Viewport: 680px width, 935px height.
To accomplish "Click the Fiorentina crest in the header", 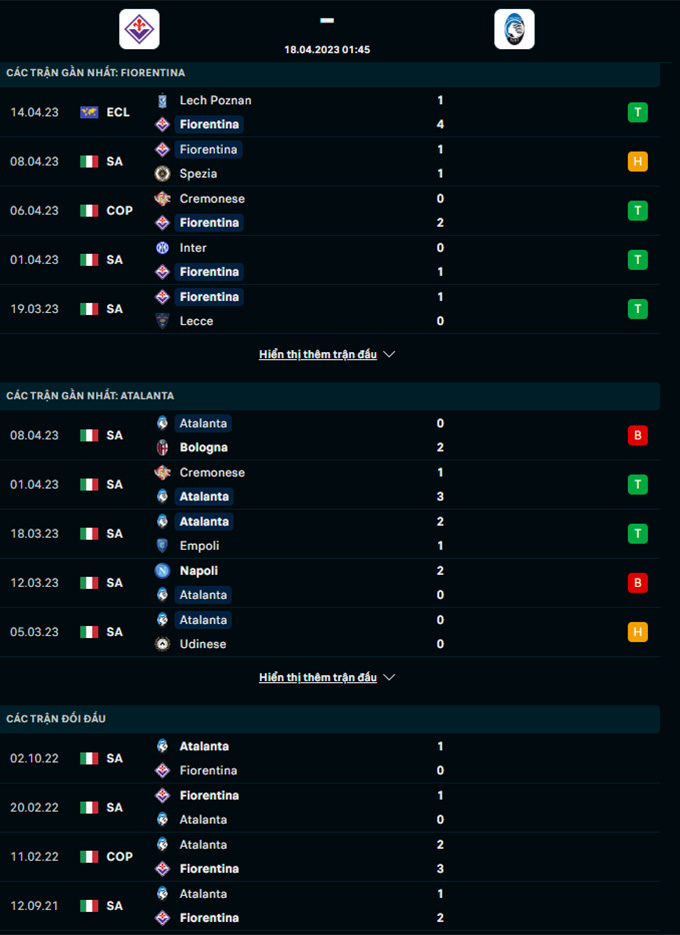I will click(x=139, y=29).
